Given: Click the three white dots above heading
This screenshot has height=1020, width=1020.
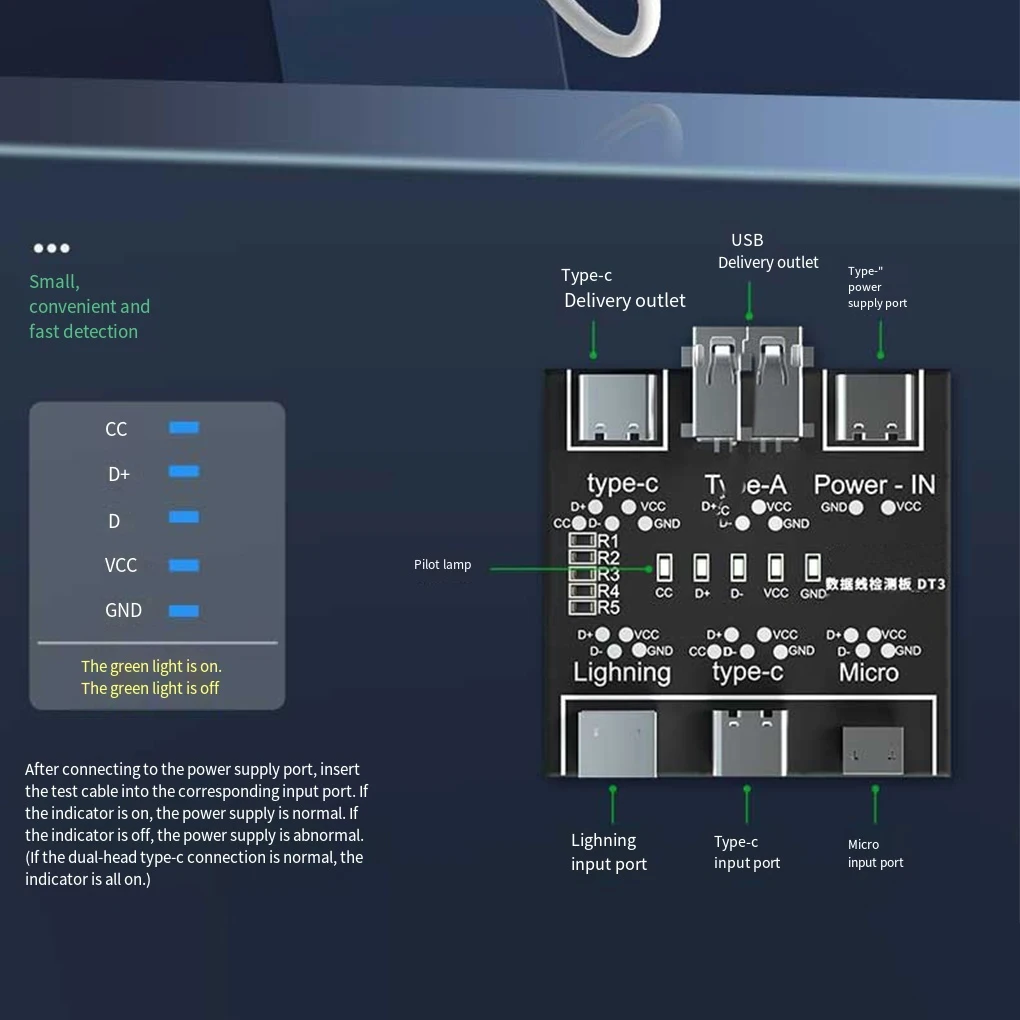Looking at the screenshot, I should pyautogui.click(x=51, y=248).
